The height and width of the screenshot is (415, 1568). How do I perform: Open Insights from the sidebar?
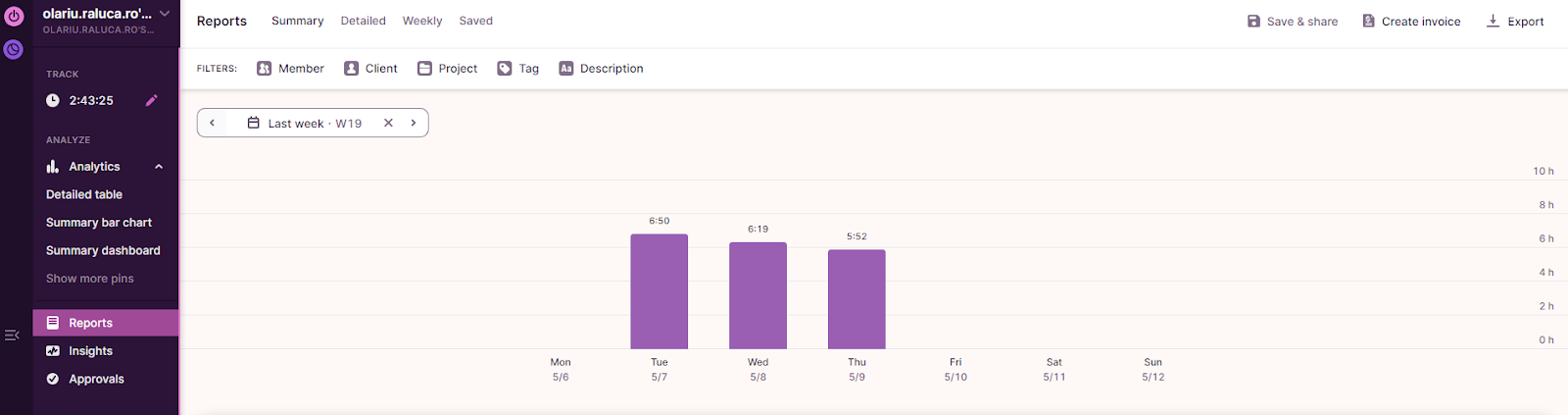(90, 351)
